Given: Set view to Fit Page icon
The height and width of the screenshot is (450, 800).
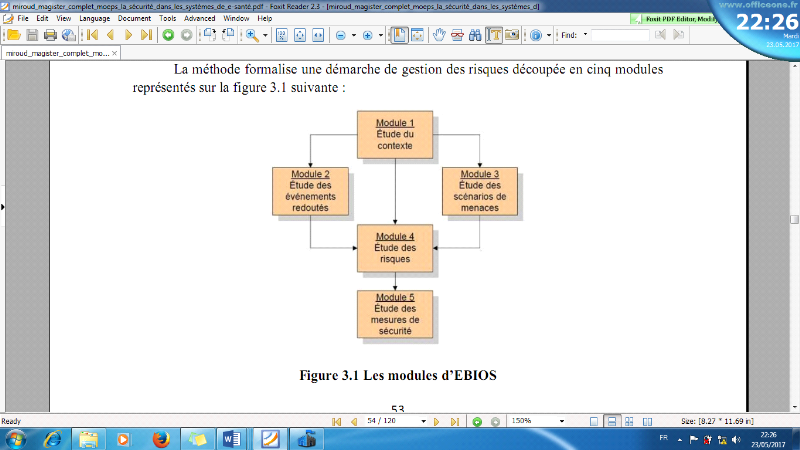Looking at the screenshot, I should (x=300, y=35).
